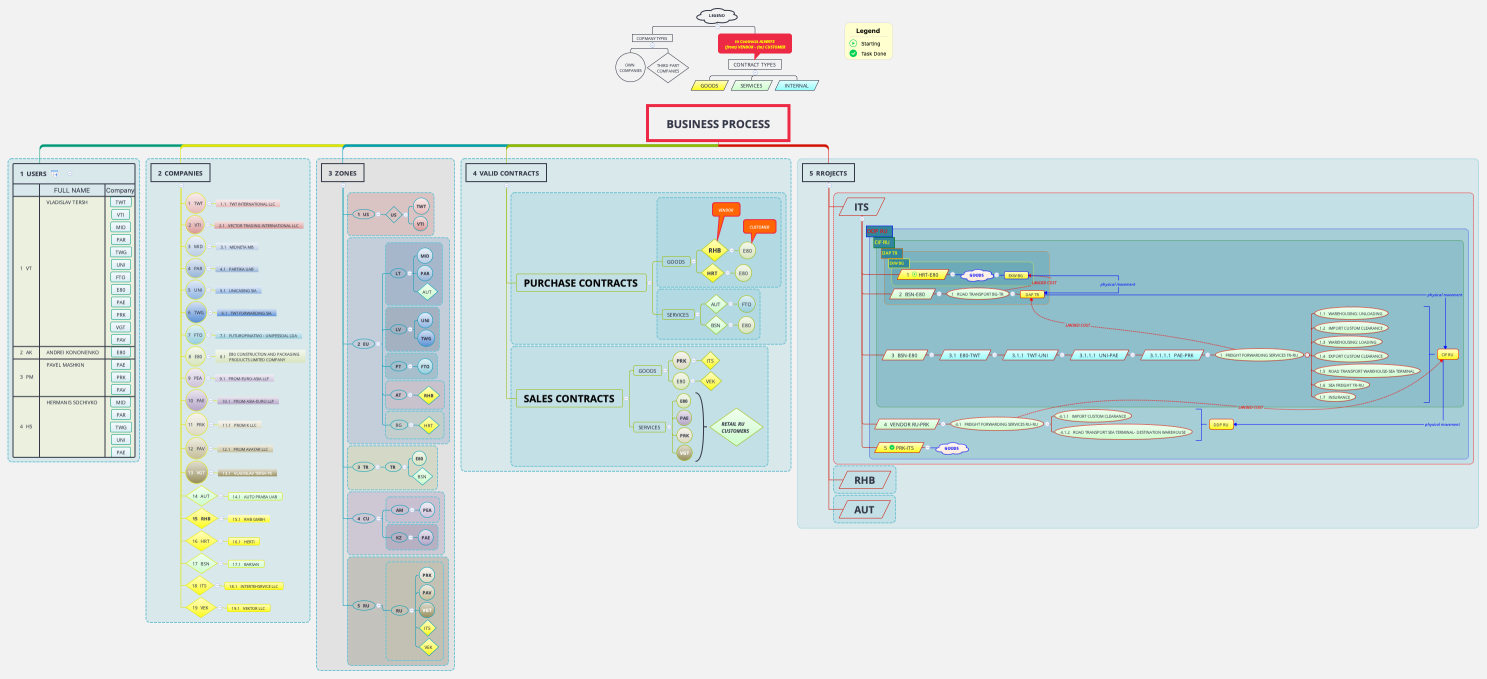
Task: Click the Starting play icon in the Legend
Action: 853,43
